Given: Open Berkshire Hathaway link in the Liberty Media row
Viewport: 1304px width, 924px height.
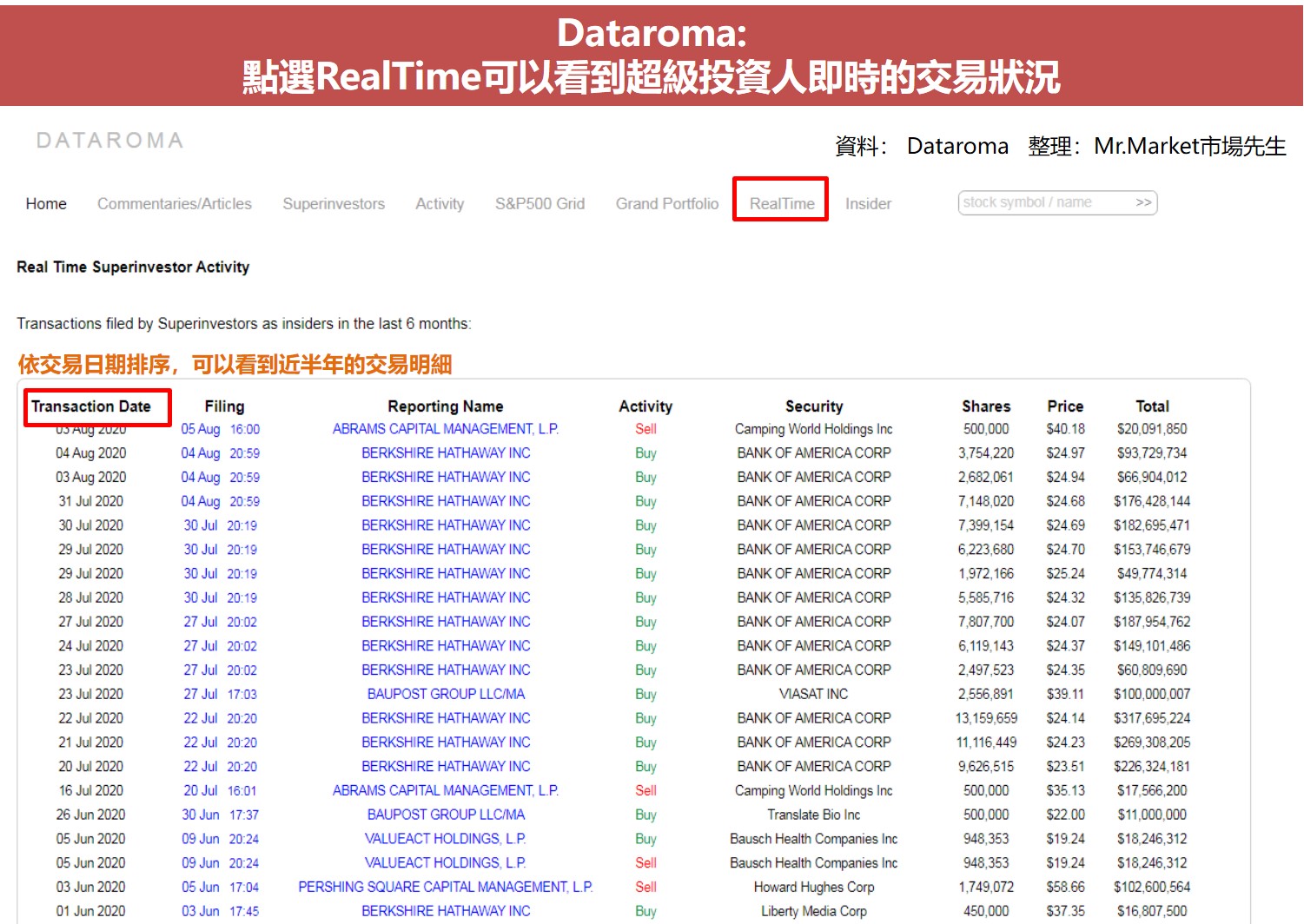Looking at the screenshot, I should [x=446, y=911].
